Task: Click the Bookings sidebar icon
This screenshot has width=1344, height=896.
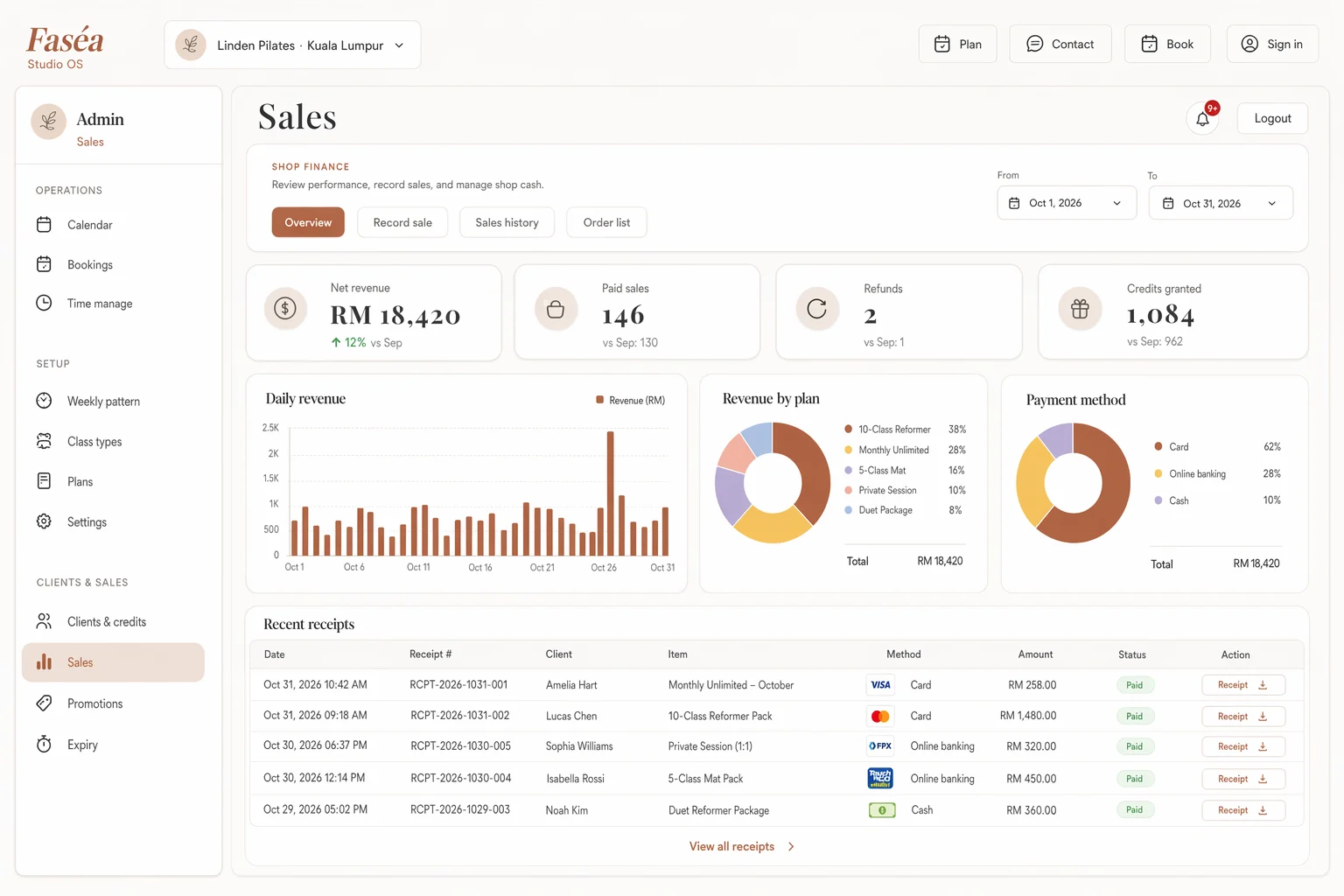Action: 44,264
